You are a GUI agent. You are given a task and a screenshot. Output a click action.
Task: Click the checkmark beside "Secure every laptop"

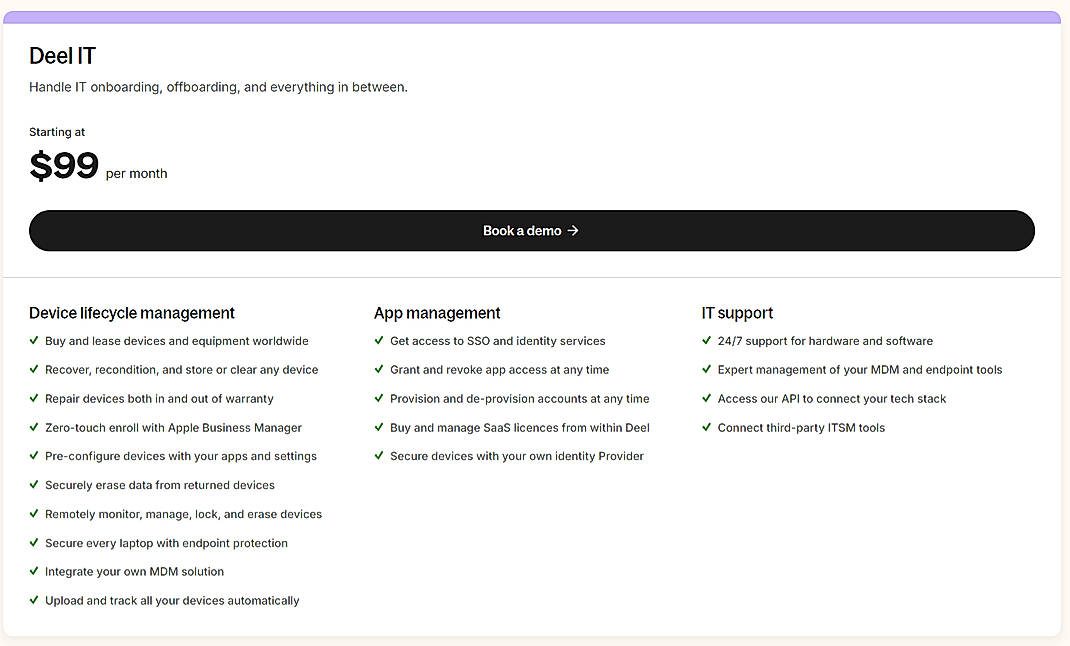coord(33,542)
